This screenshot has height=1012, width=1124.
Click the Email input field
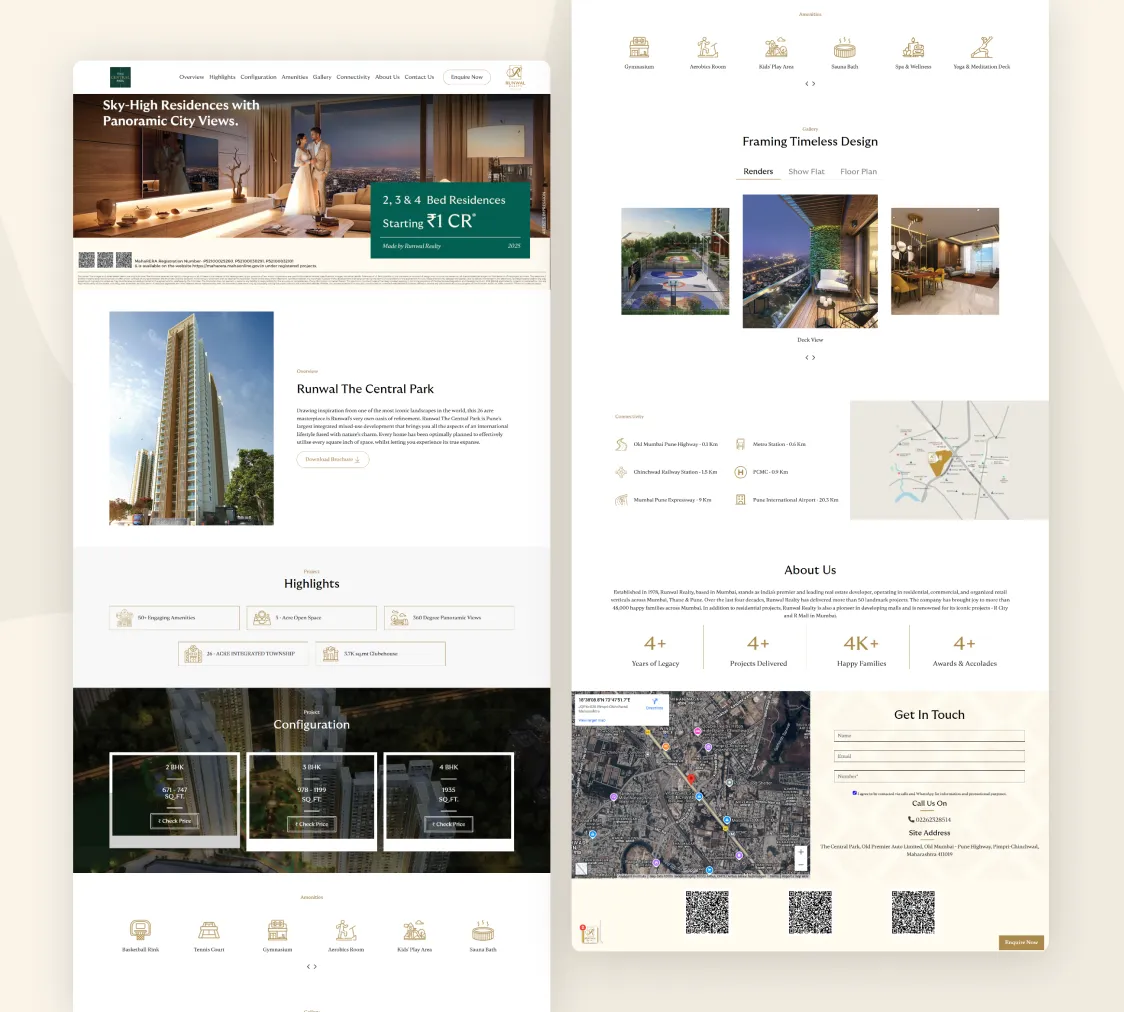(x=929, y=756)
